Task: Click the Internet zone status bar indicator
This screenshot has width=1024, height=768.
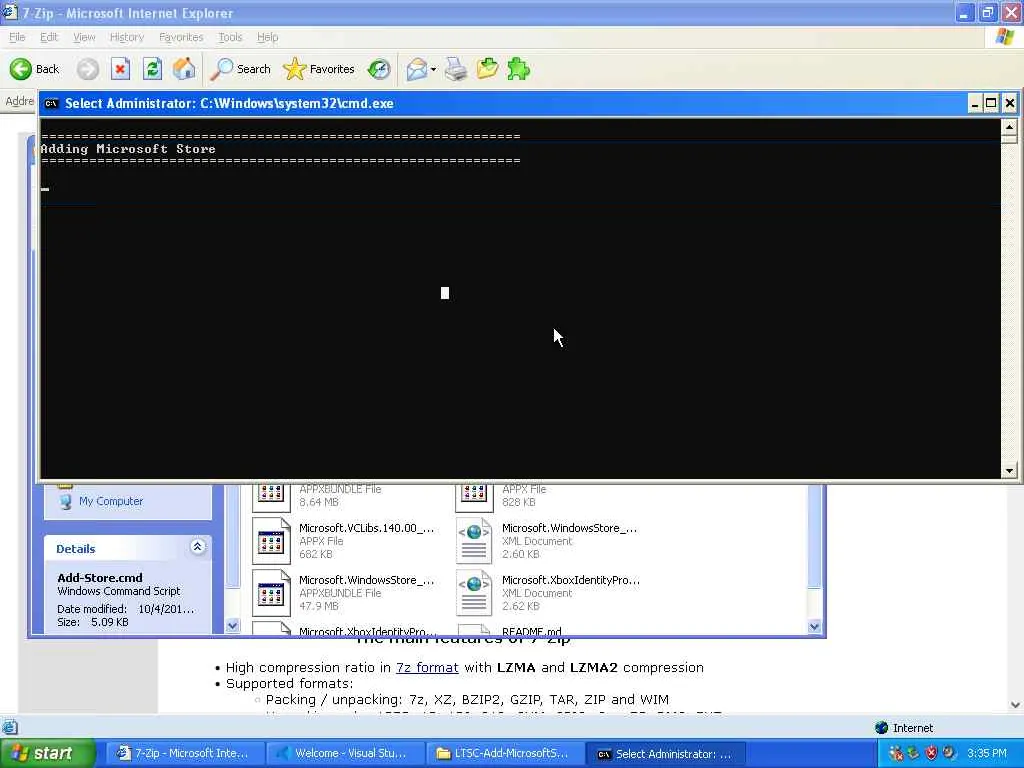Action: [904, 728]
